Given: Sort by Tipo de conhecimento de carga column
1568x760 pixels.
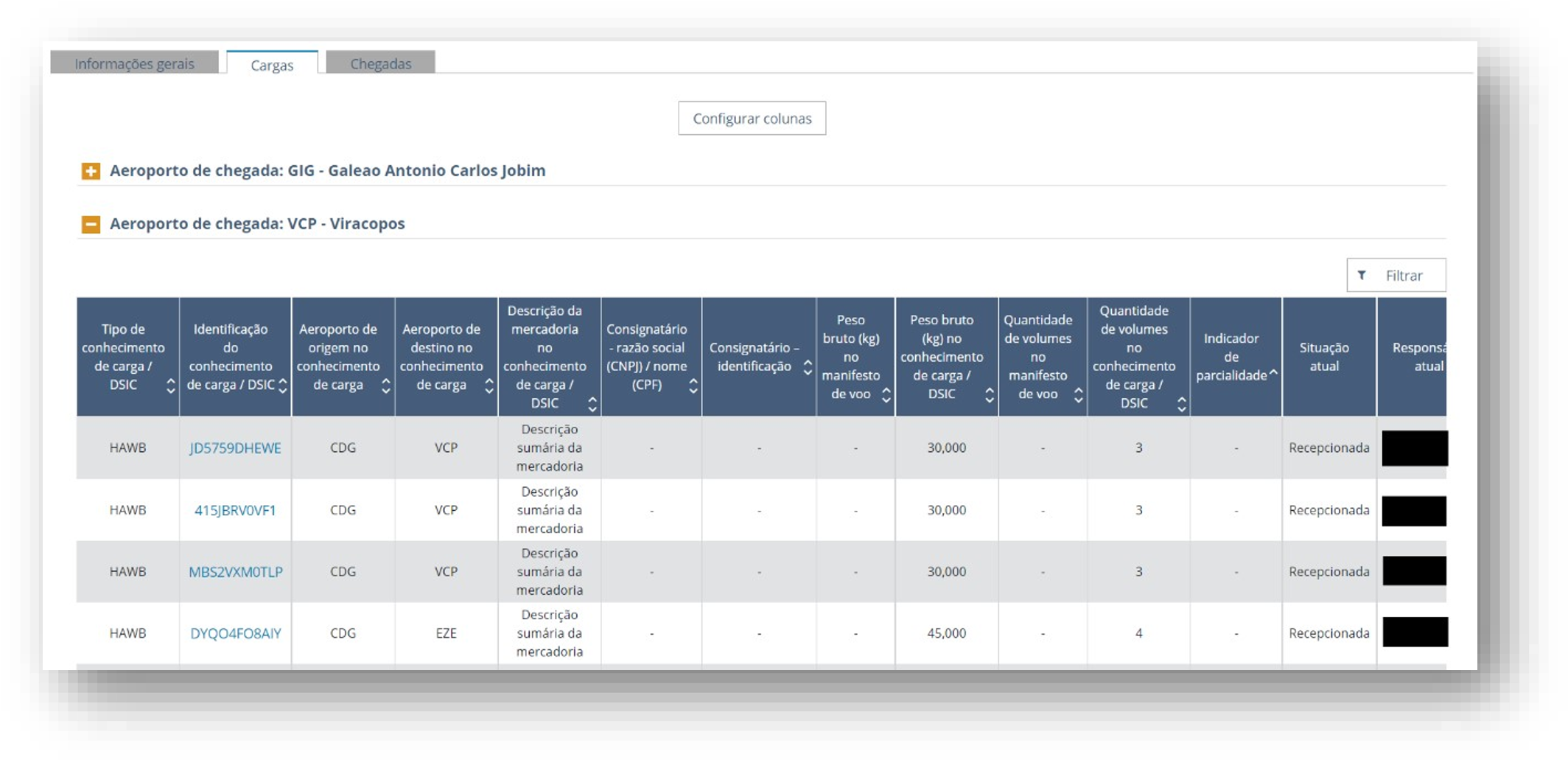Looking at the screenshot, I should point(171,386).
